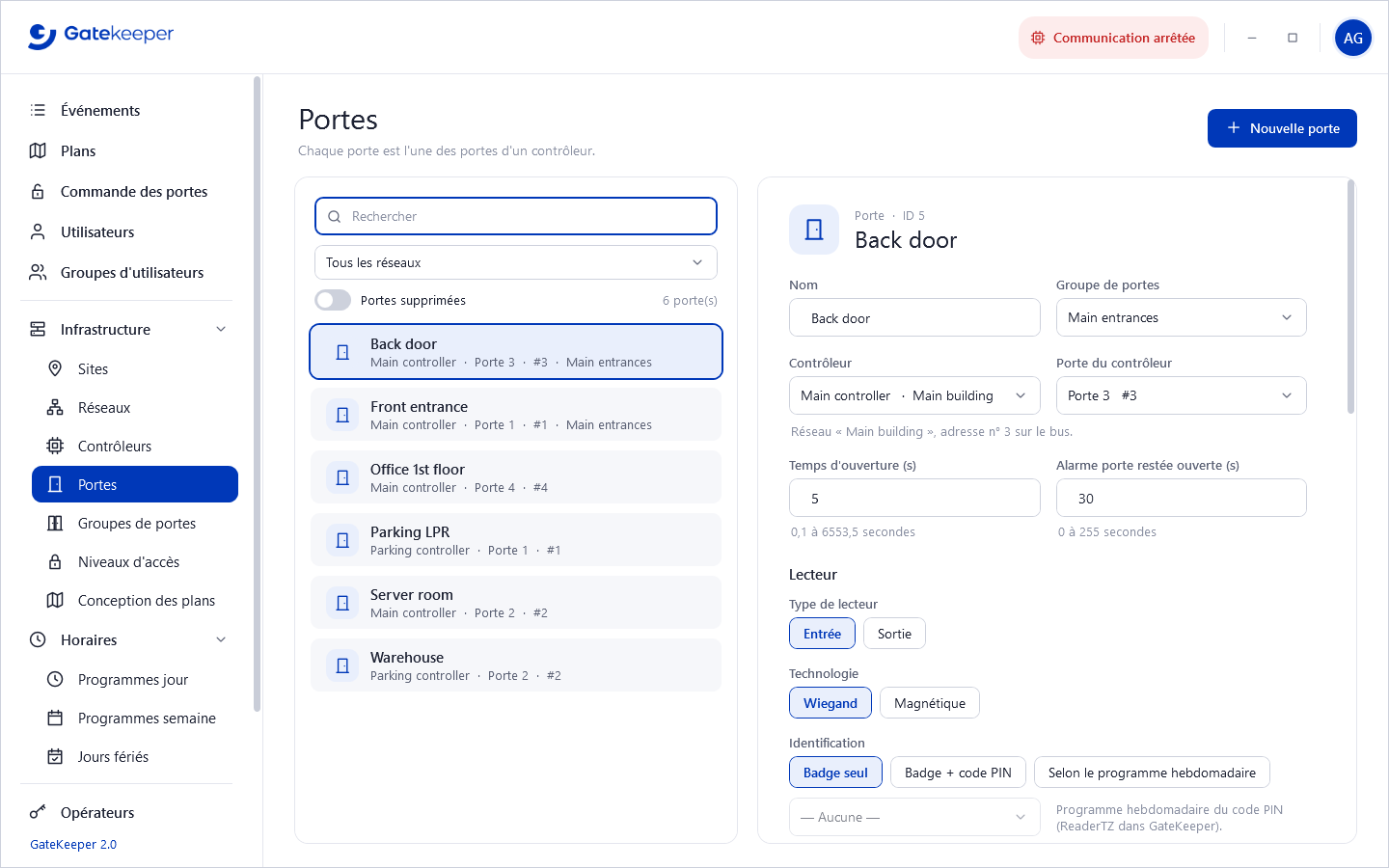Viewport: 1389px width, 868px height.
Task: Open the Contrôleur dropdown
Action: coord(914,395)
